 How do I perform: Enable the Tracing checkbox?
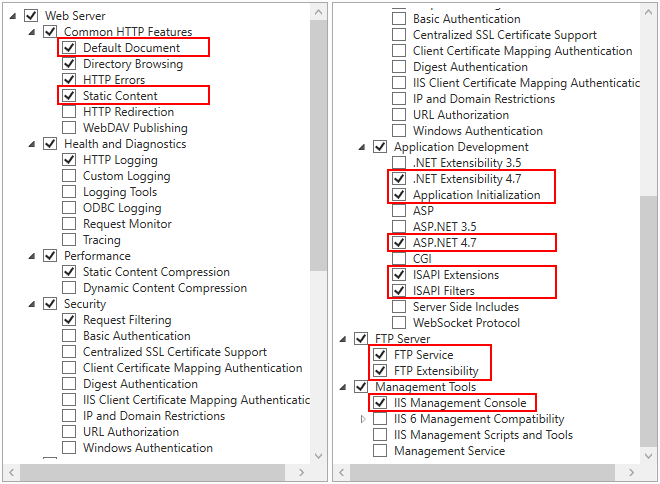click(x=69, y=240)
